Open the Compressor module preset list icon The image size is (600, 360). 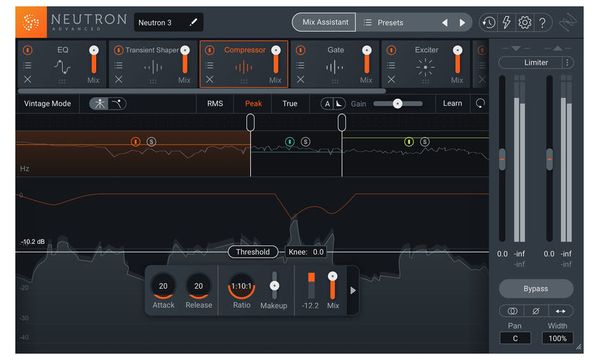[x=210, y=65]
